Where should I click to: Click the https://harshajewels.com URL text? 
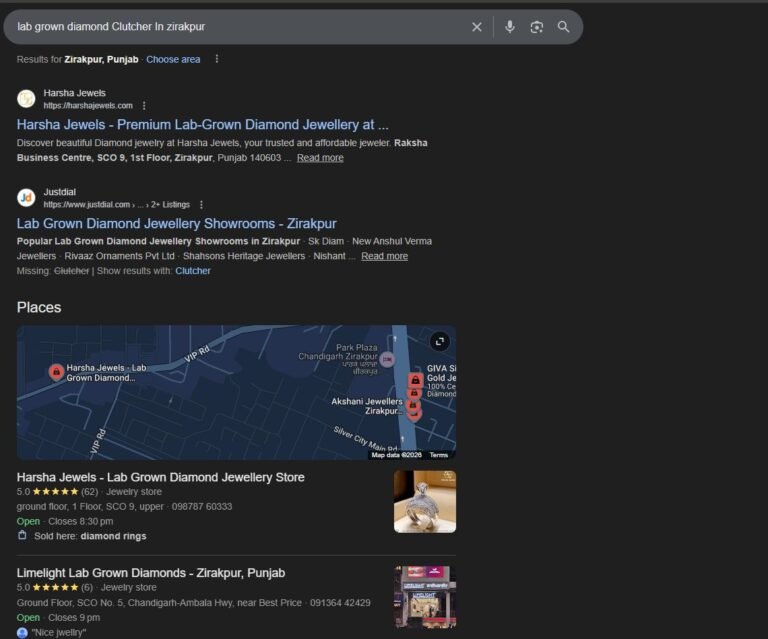[88, 106]
